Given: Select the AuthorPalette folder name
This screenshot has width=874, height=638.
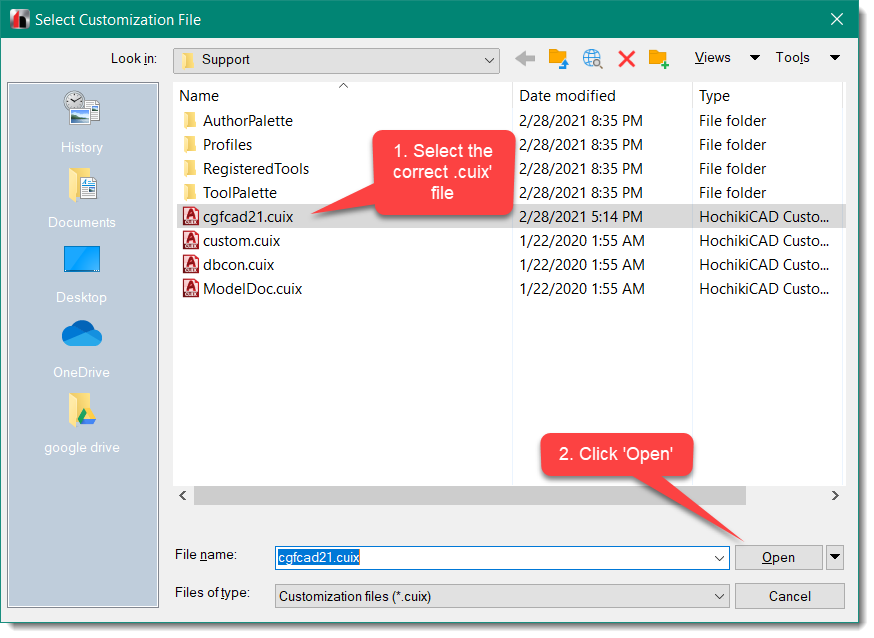Looking at the screenshot, I should tap(247, 121).
